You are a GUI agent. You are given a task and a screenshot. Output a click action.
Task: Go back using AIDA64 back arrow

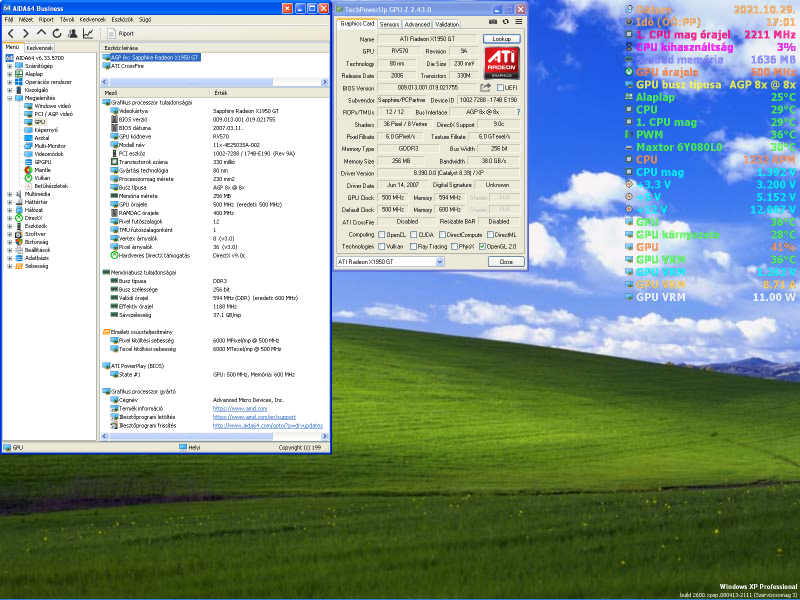tap(11, 33)
